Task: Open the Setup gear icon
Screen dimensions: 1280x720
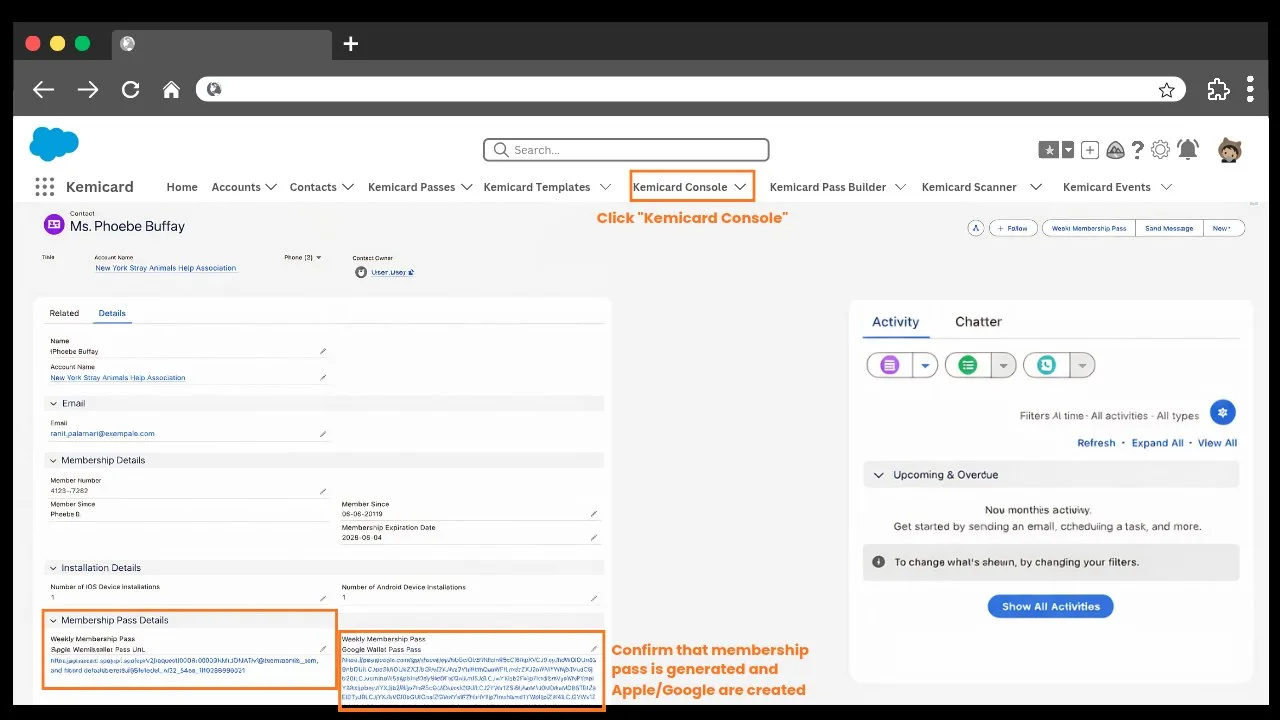Action: click(x=1160, y=150)
